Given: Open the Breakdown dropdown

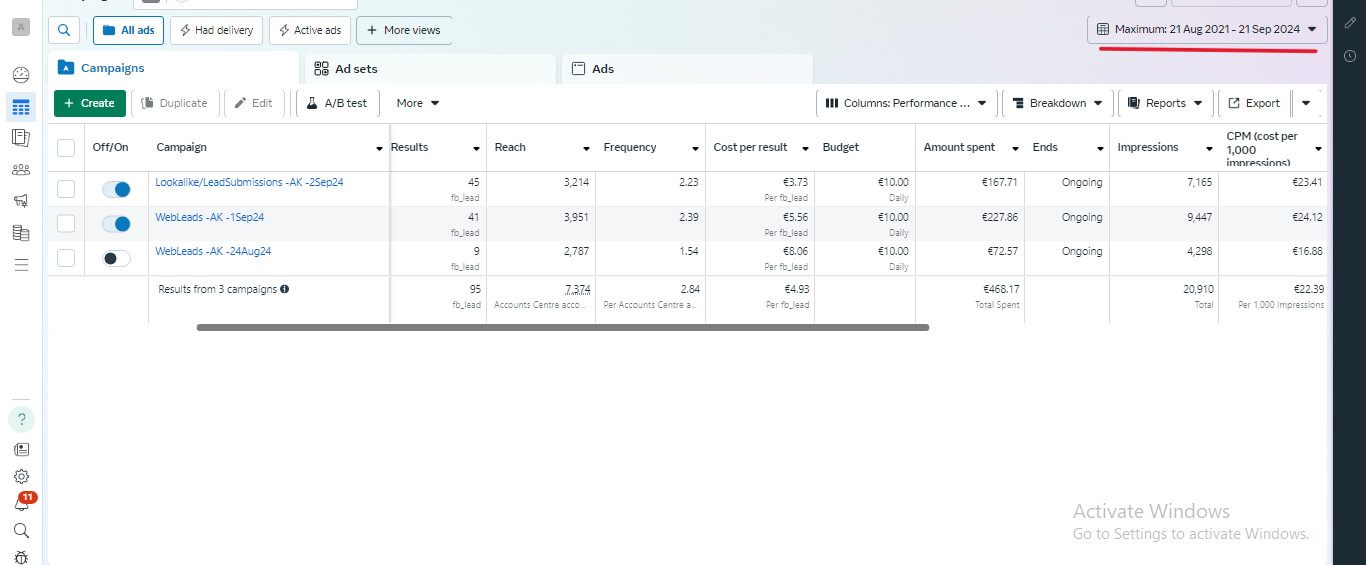Looking at the screenshot, I should coord(1057,103).
